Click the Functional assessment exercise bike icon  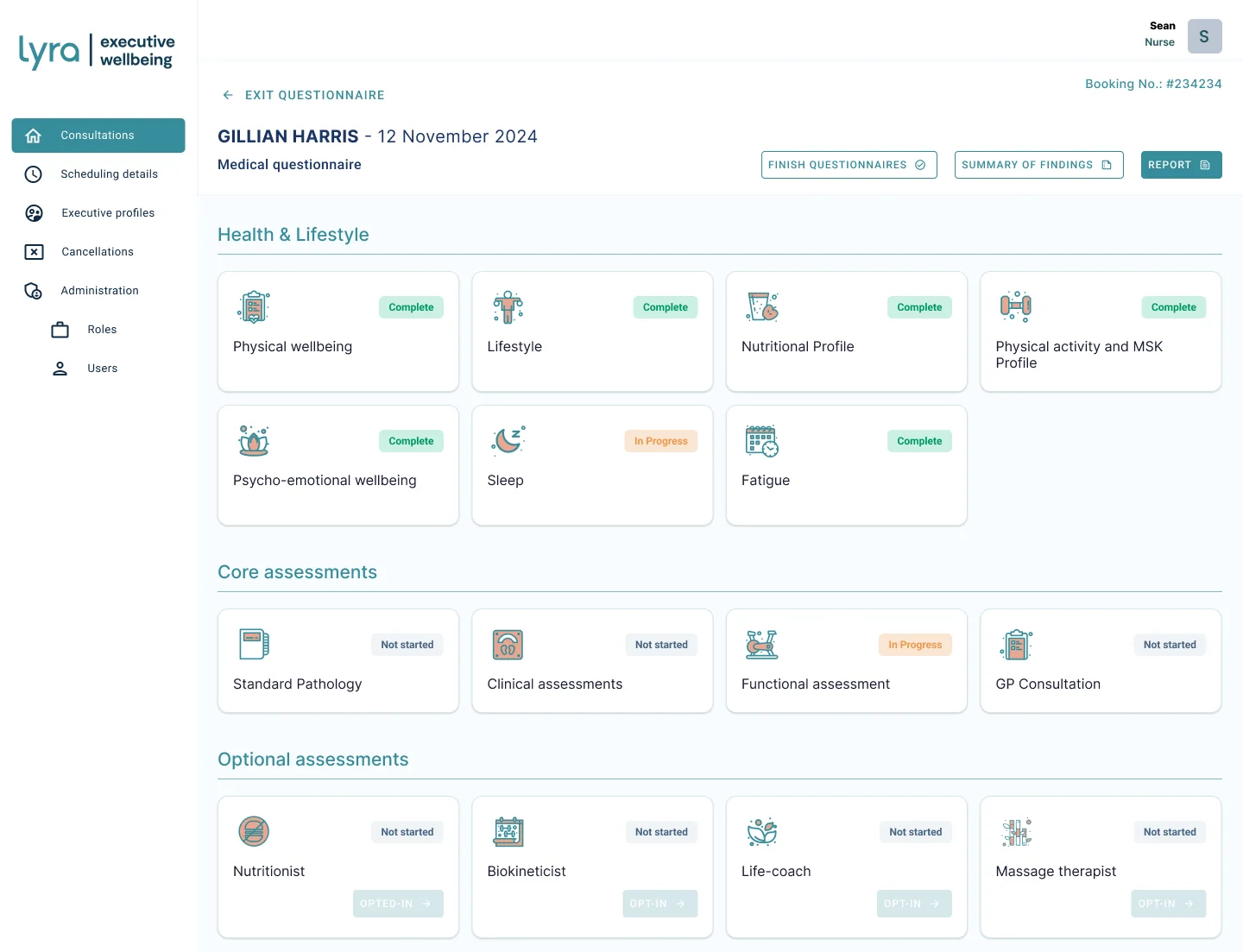click(762, 645)
